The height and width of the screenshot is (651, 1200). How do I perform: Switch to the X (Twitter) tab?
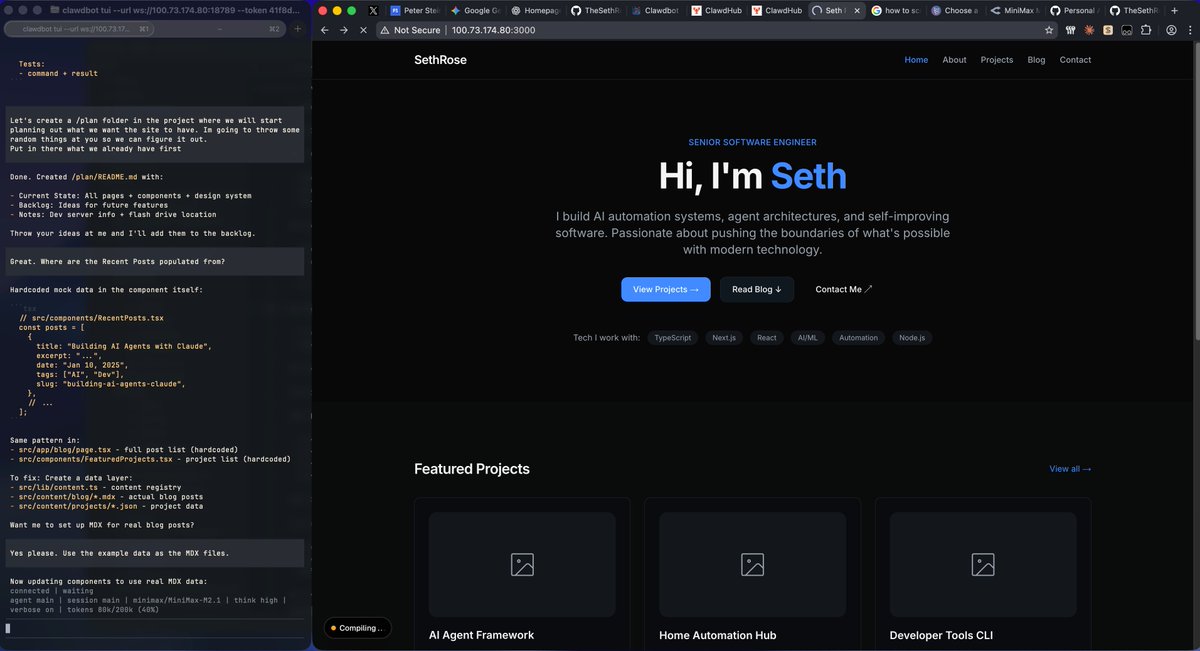tap(373, 10)
